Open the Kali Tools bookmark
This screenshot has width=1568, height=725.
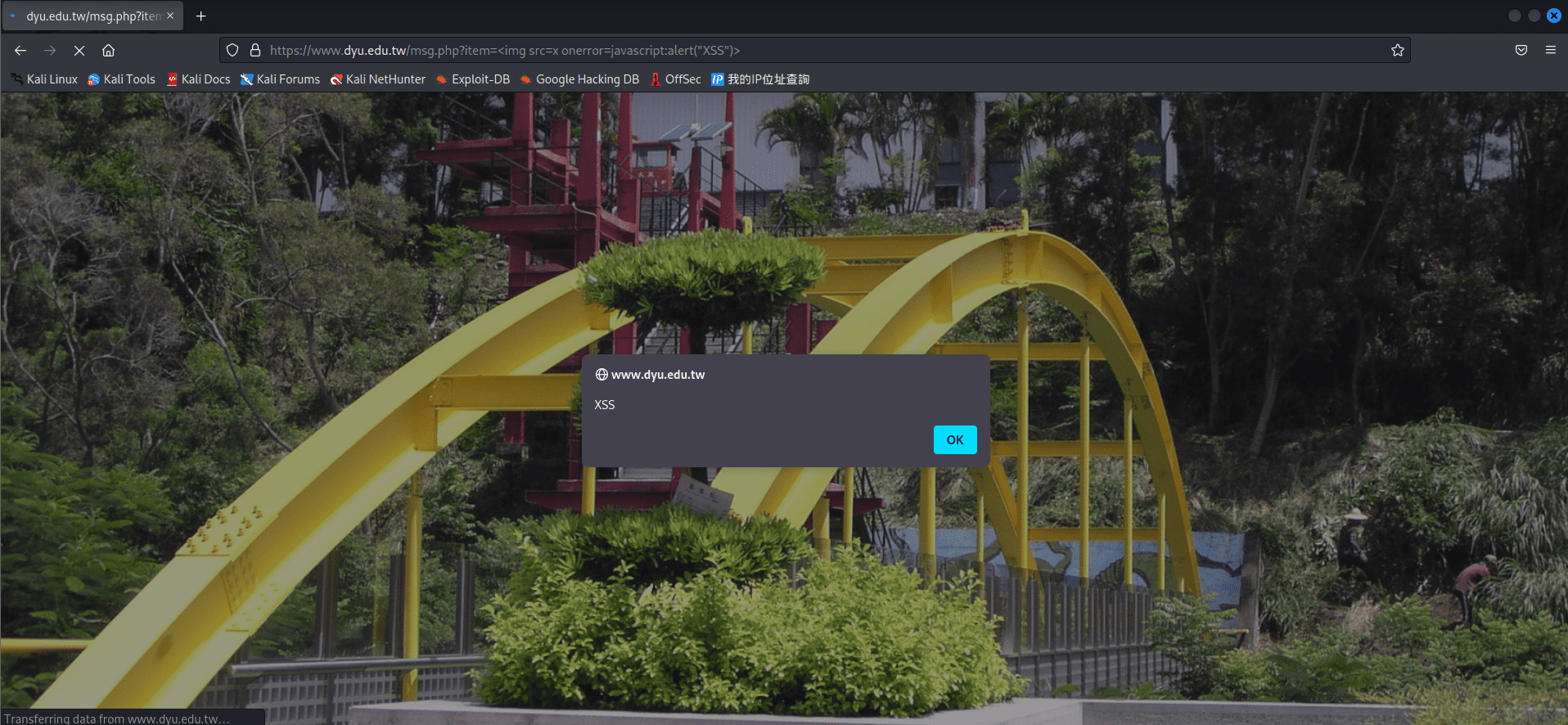pyautogui.click(x=121, y=79)
